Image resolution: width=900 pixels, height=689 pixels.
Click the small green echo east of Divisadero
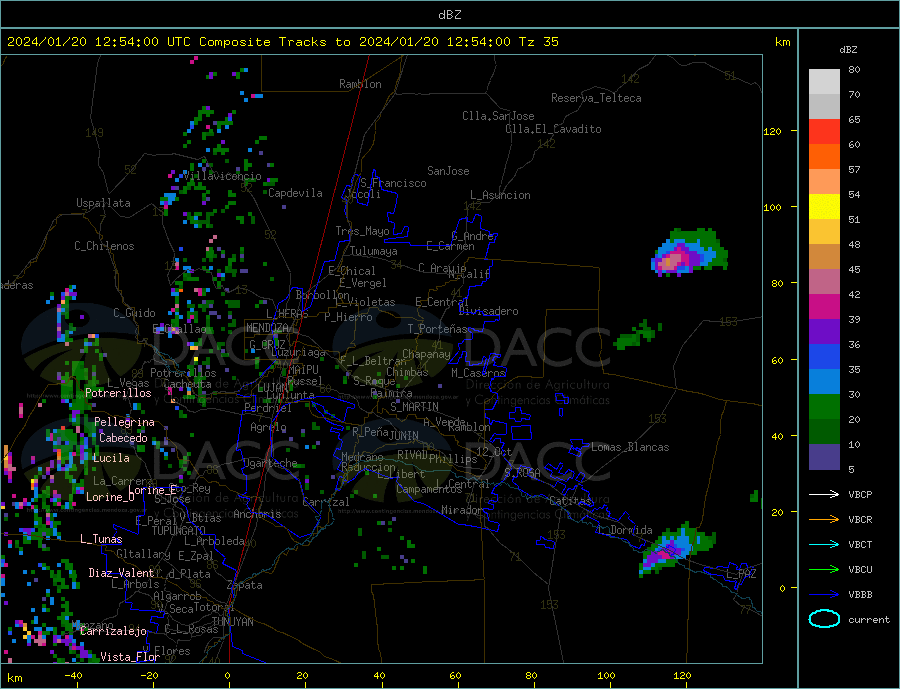click(x=637, y=335)
